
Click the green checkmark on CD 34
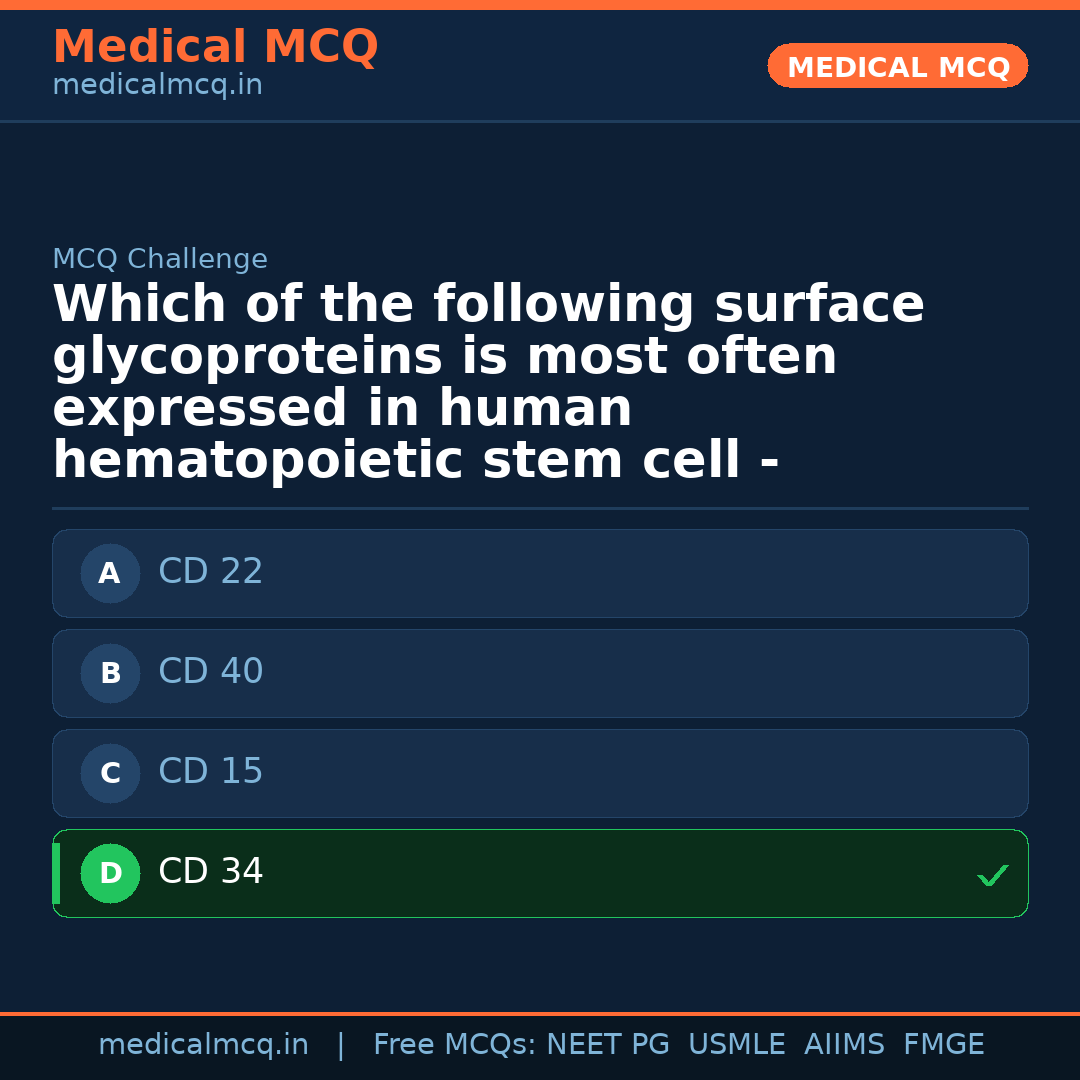(x=992, y=875)
